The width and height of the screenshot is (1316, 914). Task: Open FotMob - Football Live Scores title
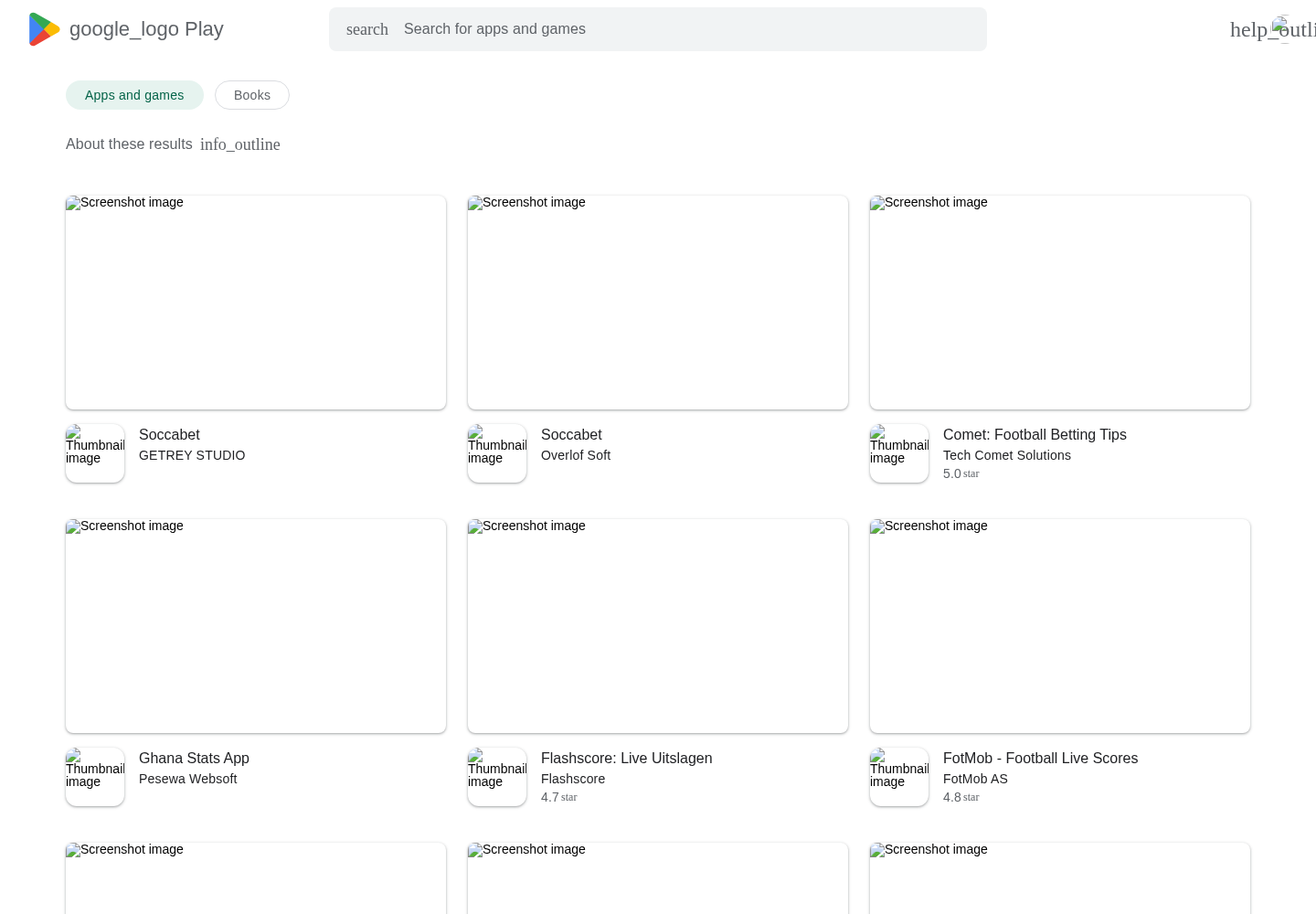1040,759
